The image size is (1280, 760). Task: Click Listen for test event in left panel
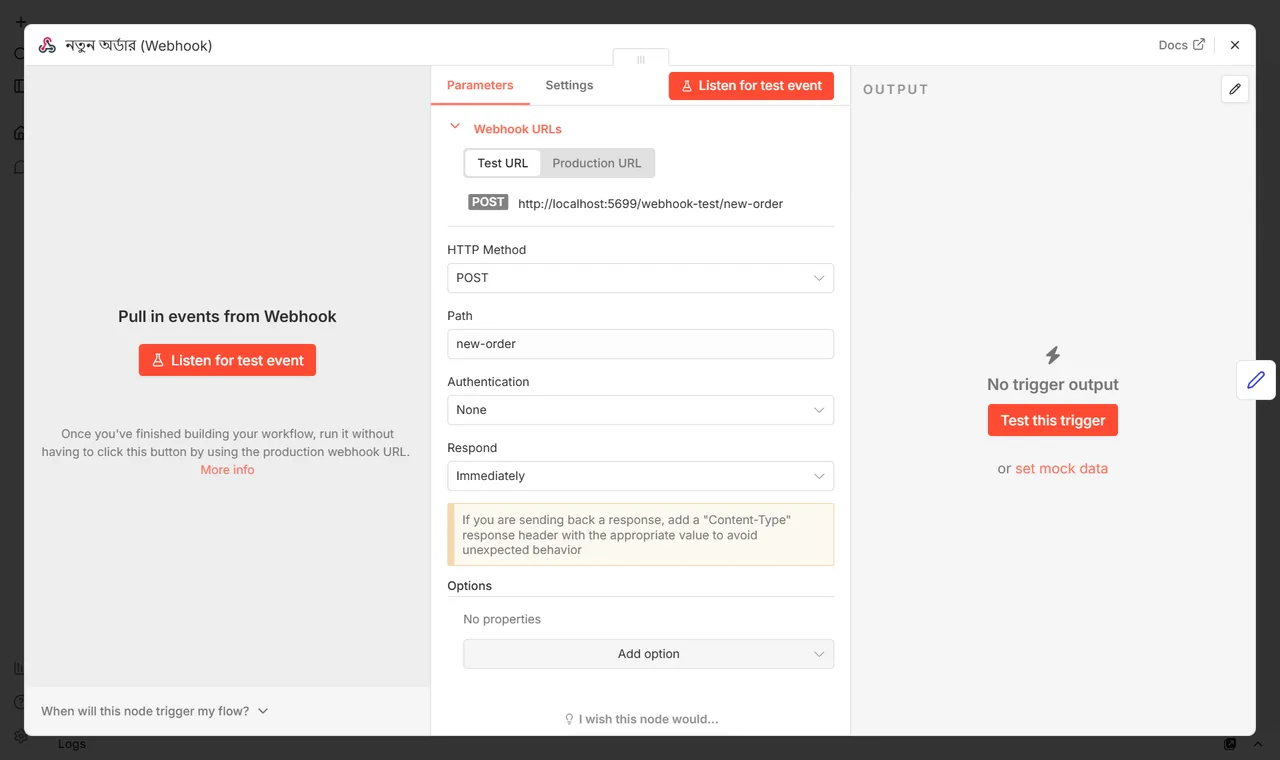(x=227, y=360)
